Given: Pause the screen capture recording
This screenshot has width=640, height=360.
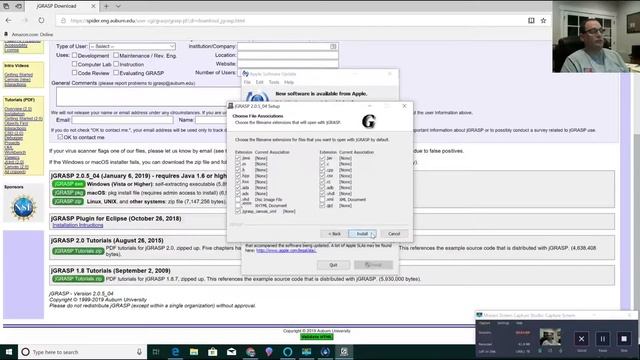Looking at the screenshot, I should click(x=602, y=339).
